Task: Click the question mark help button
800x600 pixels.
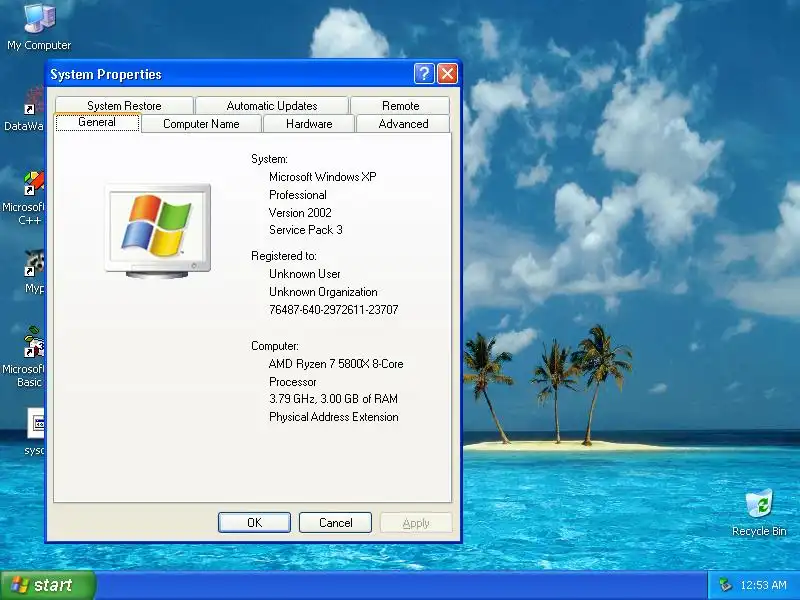Action: [x=423, y=74]
